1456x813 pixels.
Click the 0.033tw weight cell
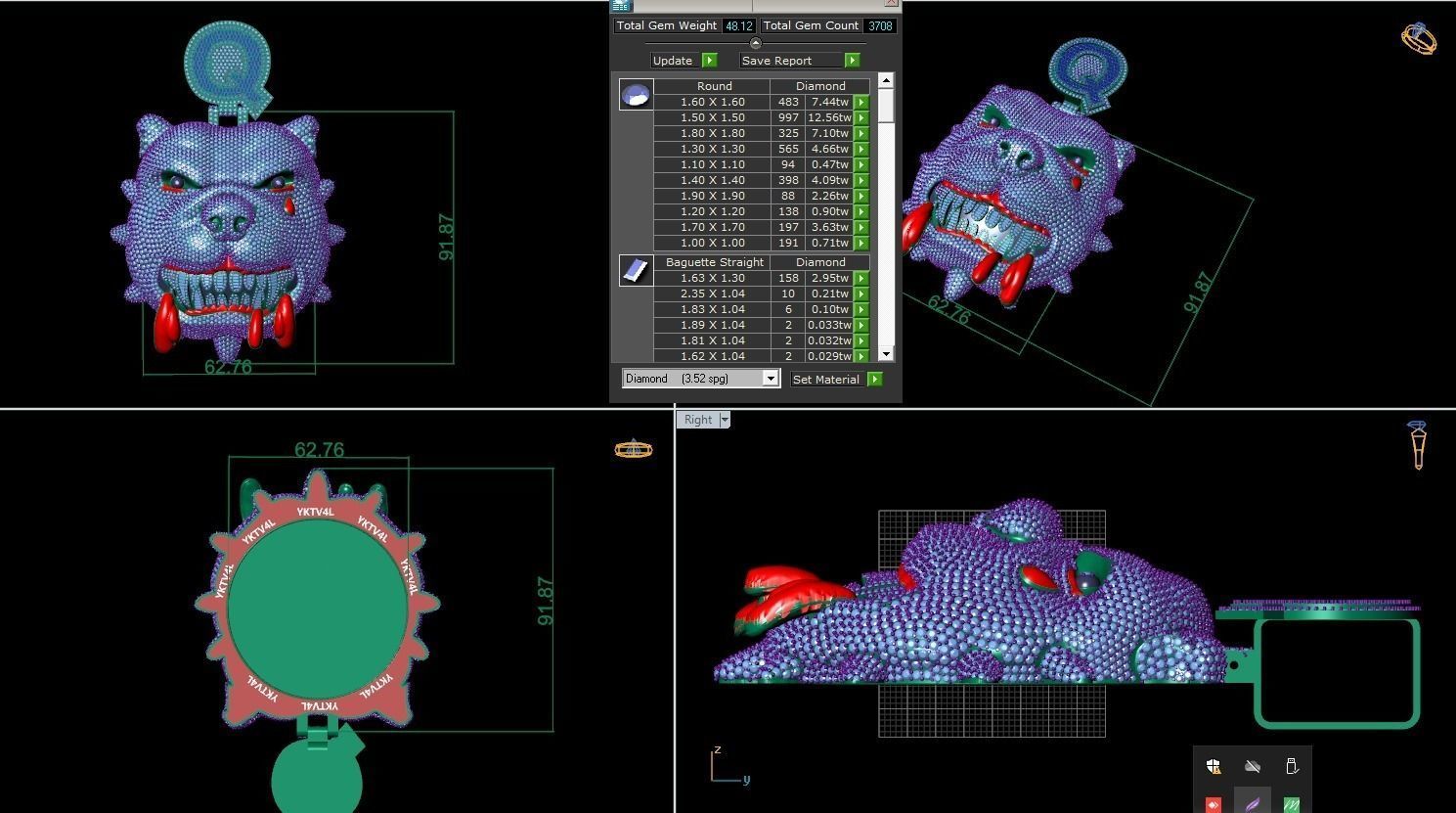[x=829, y=325]
